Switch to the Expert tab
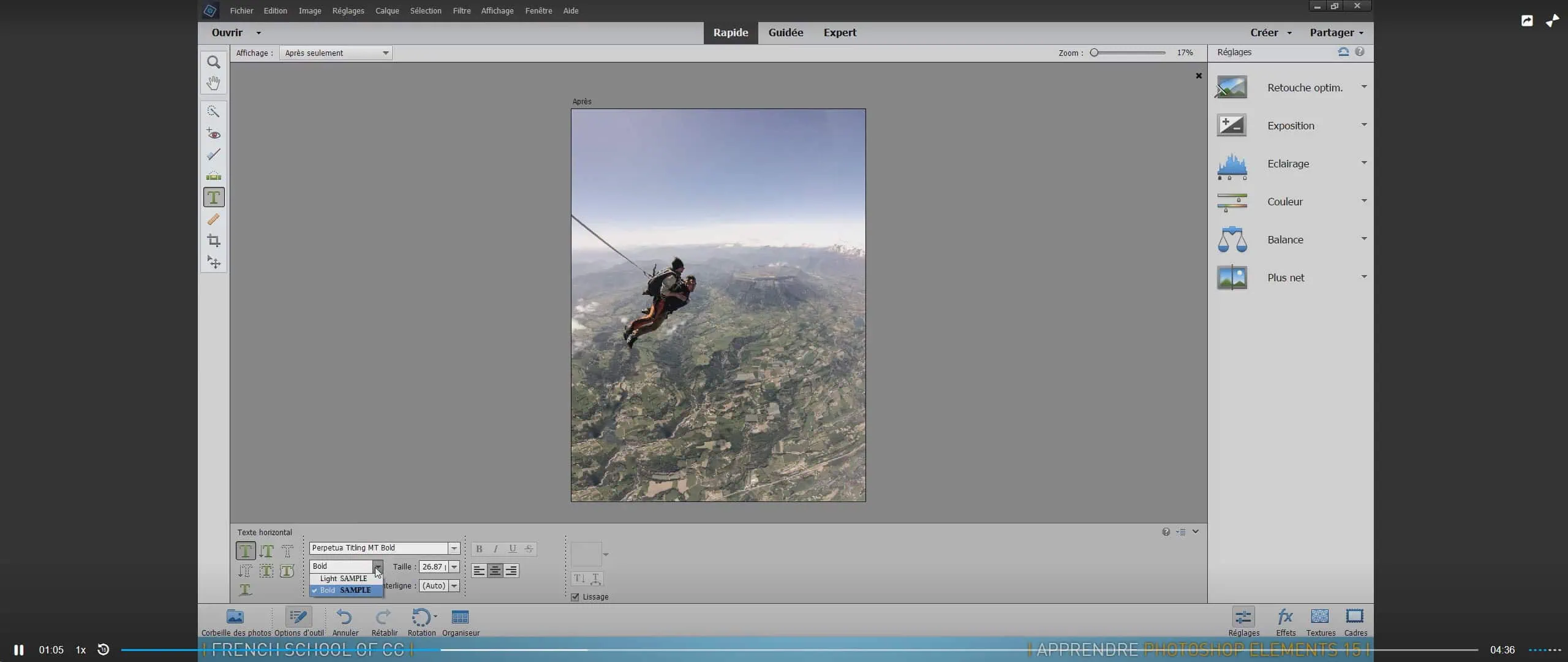Viewport: 1568px width, 662px height. click(839, 32)
